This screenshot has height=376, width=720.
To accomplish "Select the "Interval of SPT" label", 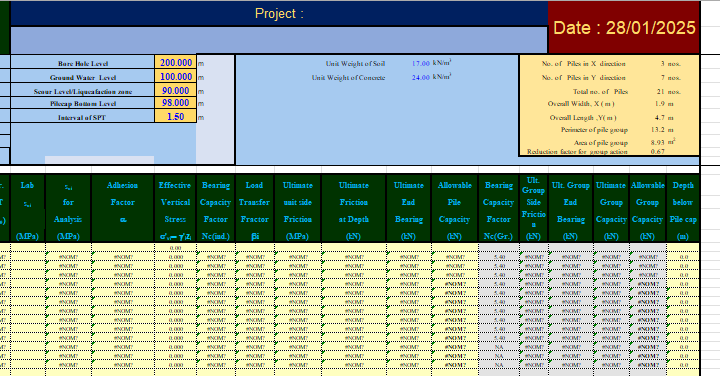I will click(83, 117).
